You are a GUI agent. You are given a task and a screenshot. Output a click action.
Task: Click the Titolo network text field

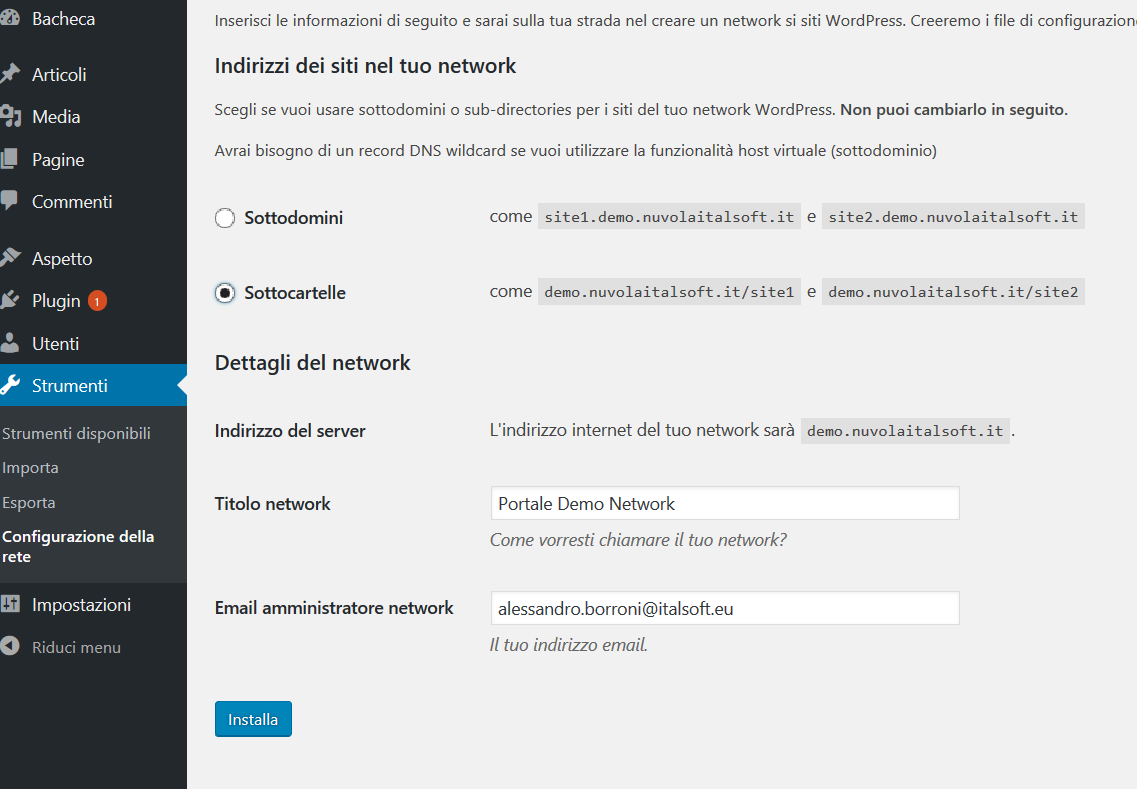click(724, 504)
